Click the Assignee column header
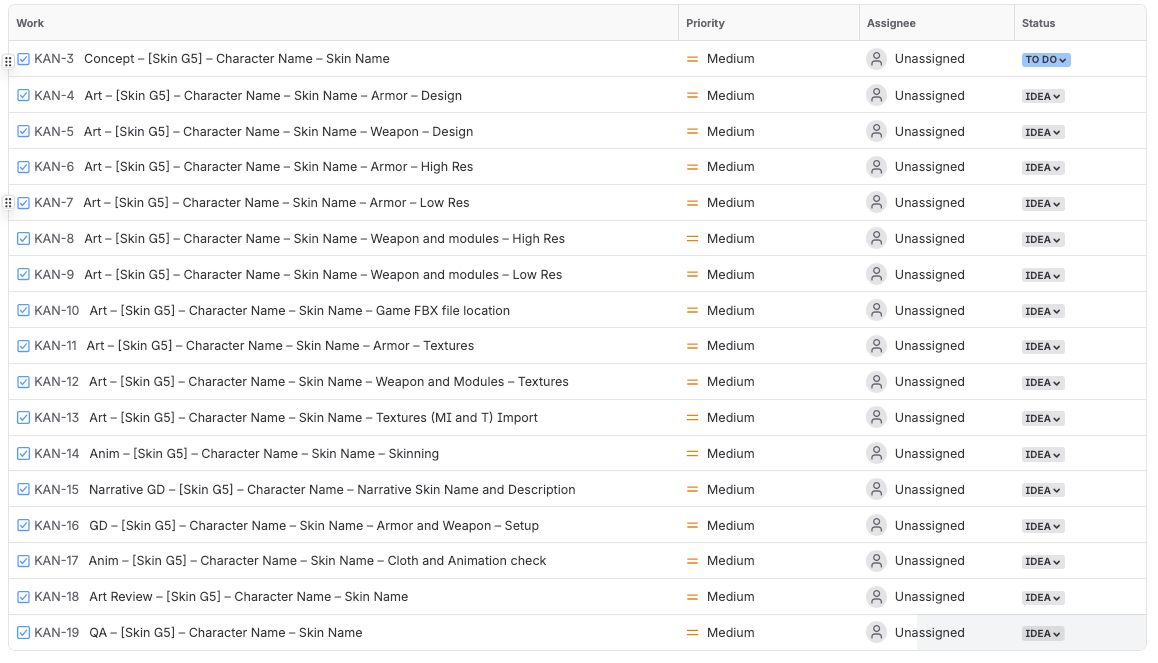Image resolution: width=1158 pixels, height=663 pixels. pyautogui.click(x=891, y=23)
